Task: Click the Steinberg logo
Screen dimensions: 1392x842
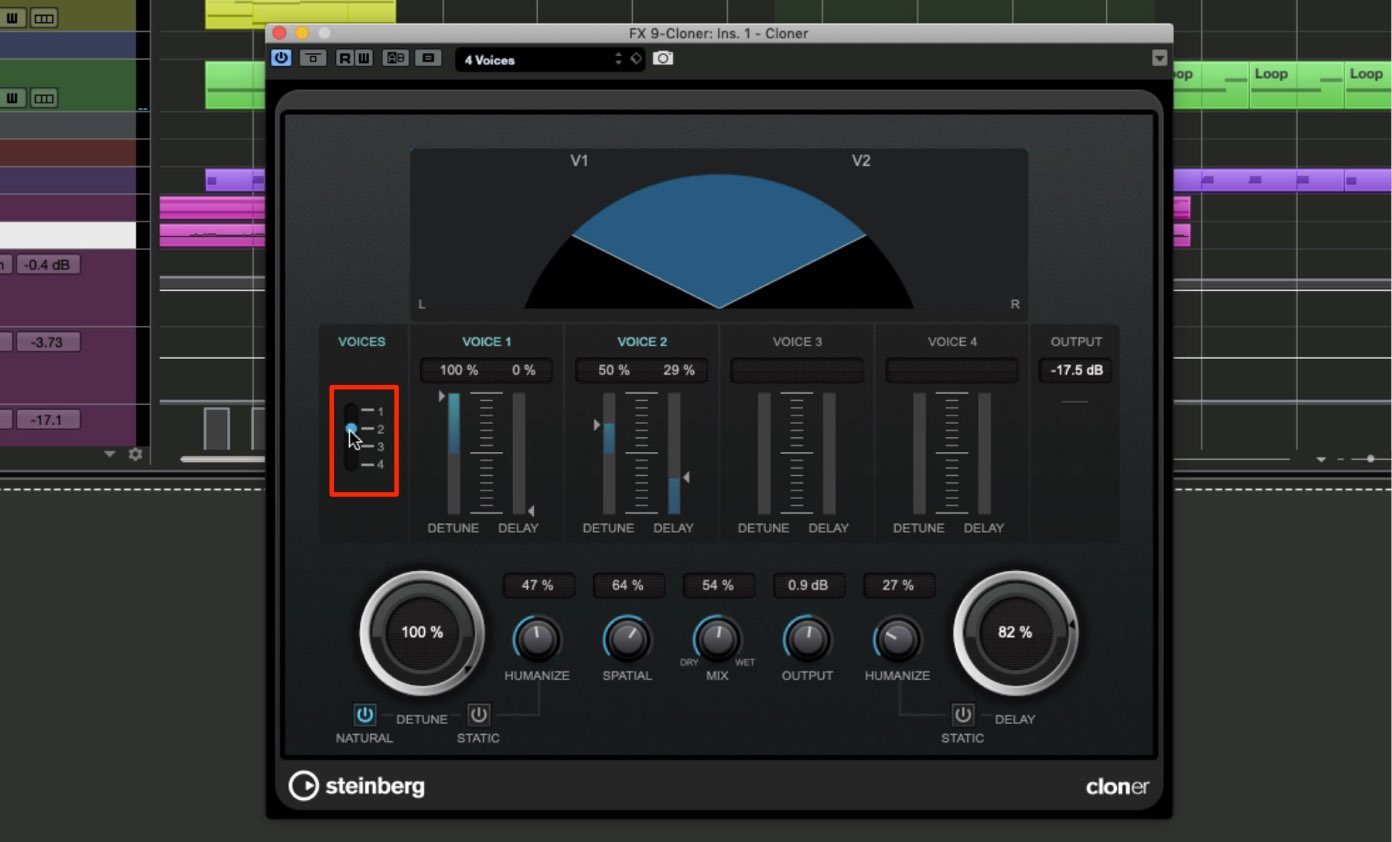Action: (x=356, y=786)
